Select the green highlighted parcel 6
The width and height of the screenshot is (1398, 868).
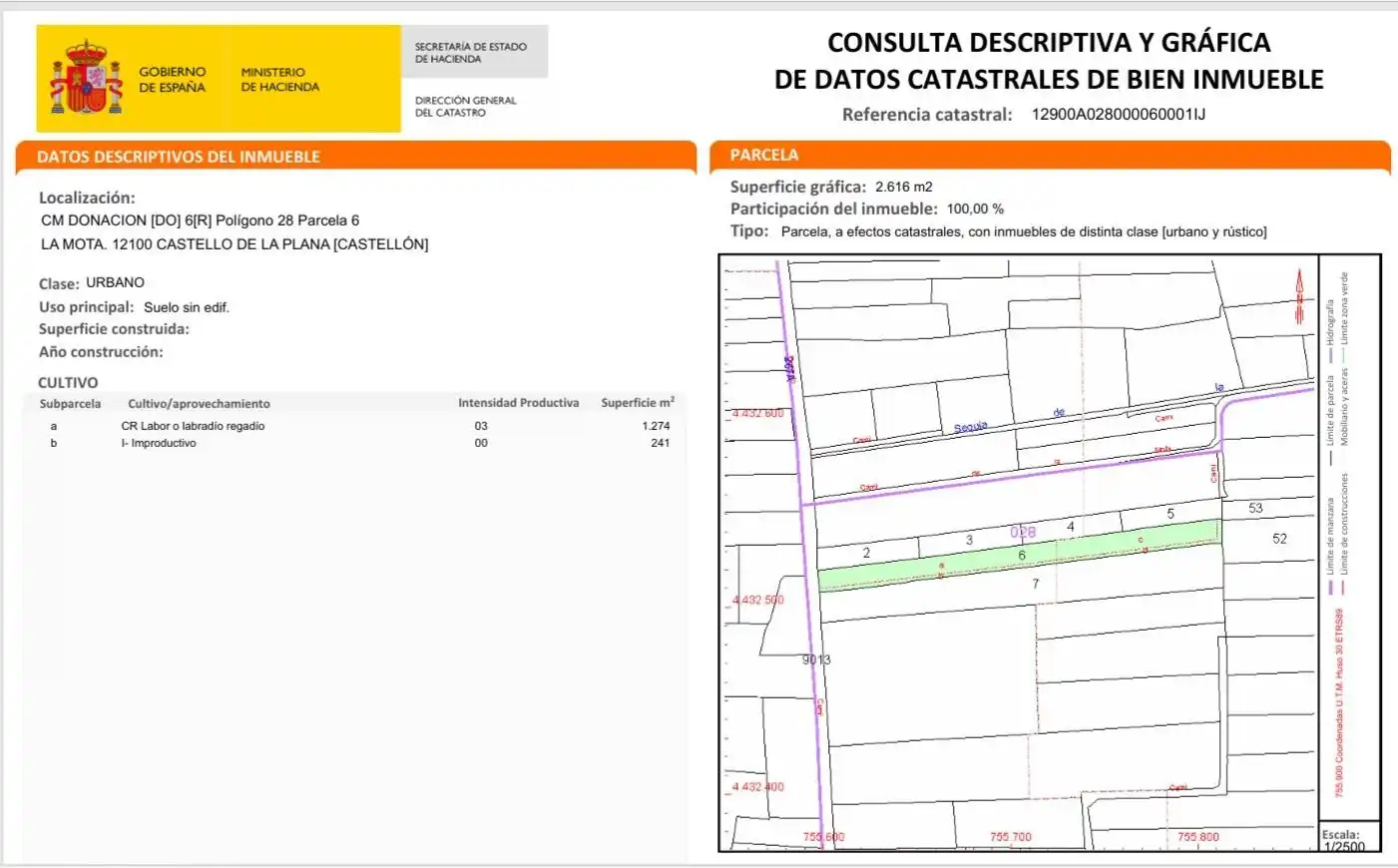tap(1019, 556)
